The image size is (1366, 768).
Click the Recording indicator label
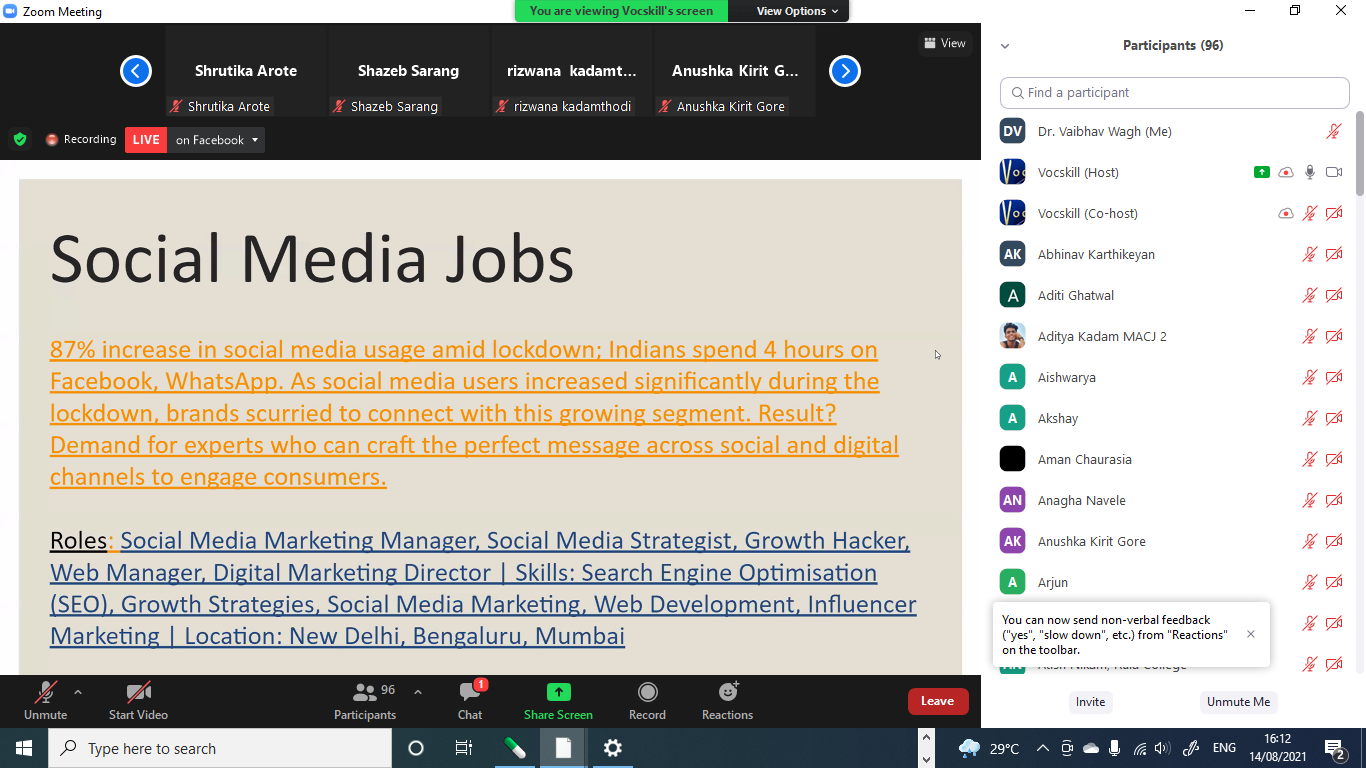[x=81, y=140]
